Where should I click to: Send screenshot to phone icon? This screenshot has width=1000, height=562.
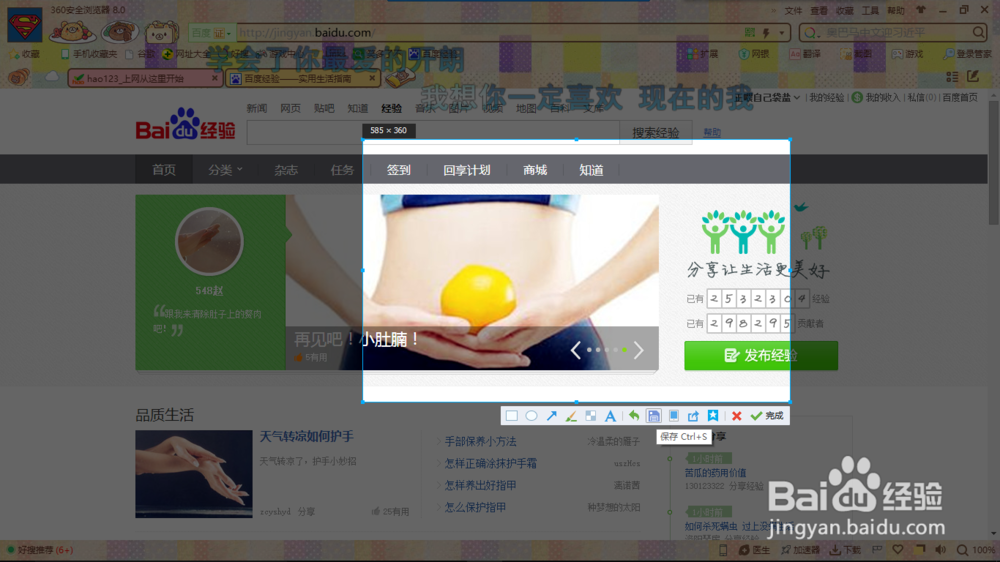673,416
